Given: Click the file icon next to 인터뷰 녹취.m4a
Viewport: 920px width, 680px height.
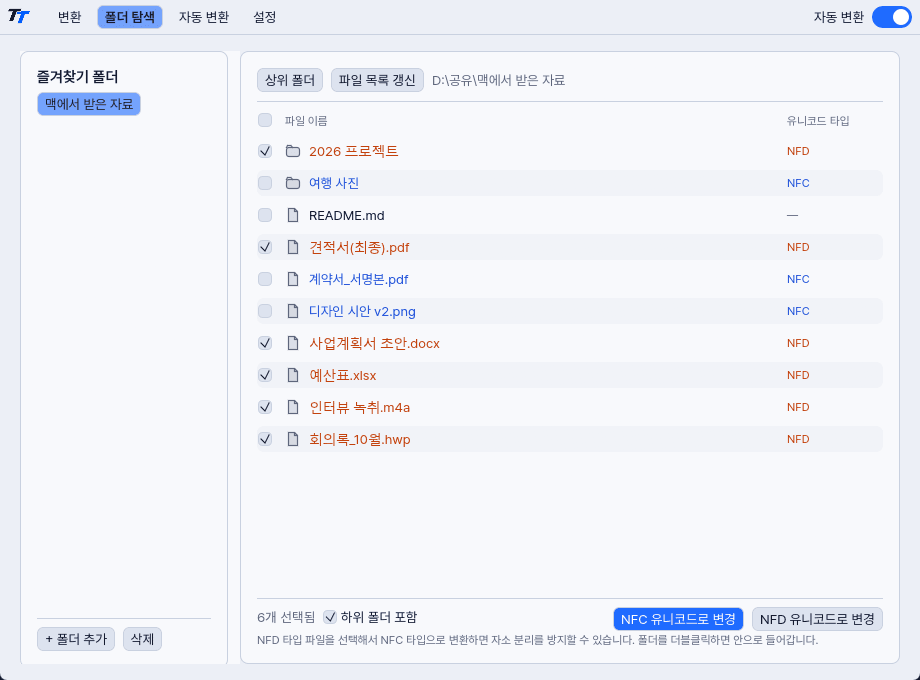Looking at the screenshot, I should click(293, 407).
